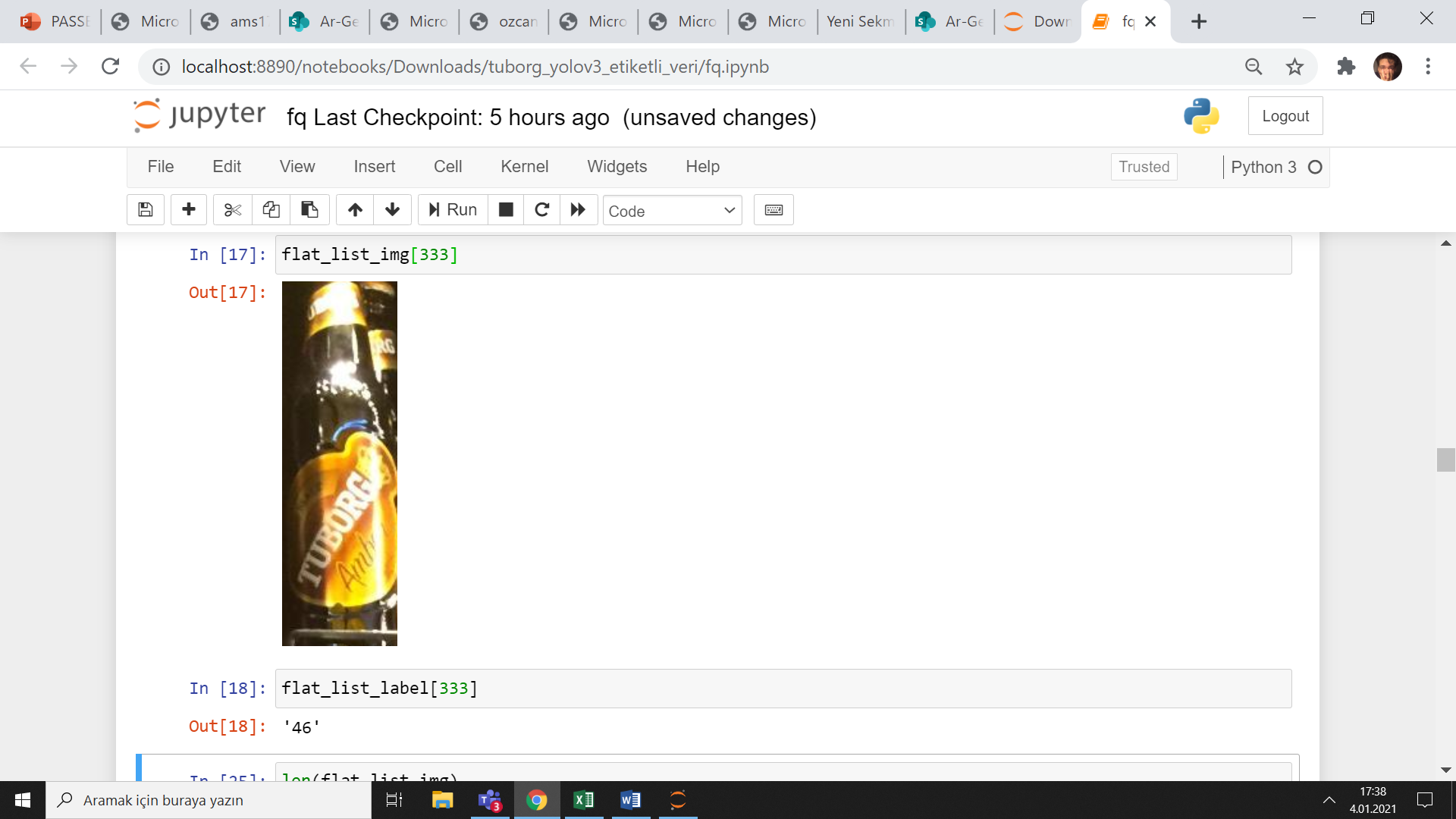Paste cell from clipboard
This screenshot has height=819, width=1456.
click(x=309, y=210)
